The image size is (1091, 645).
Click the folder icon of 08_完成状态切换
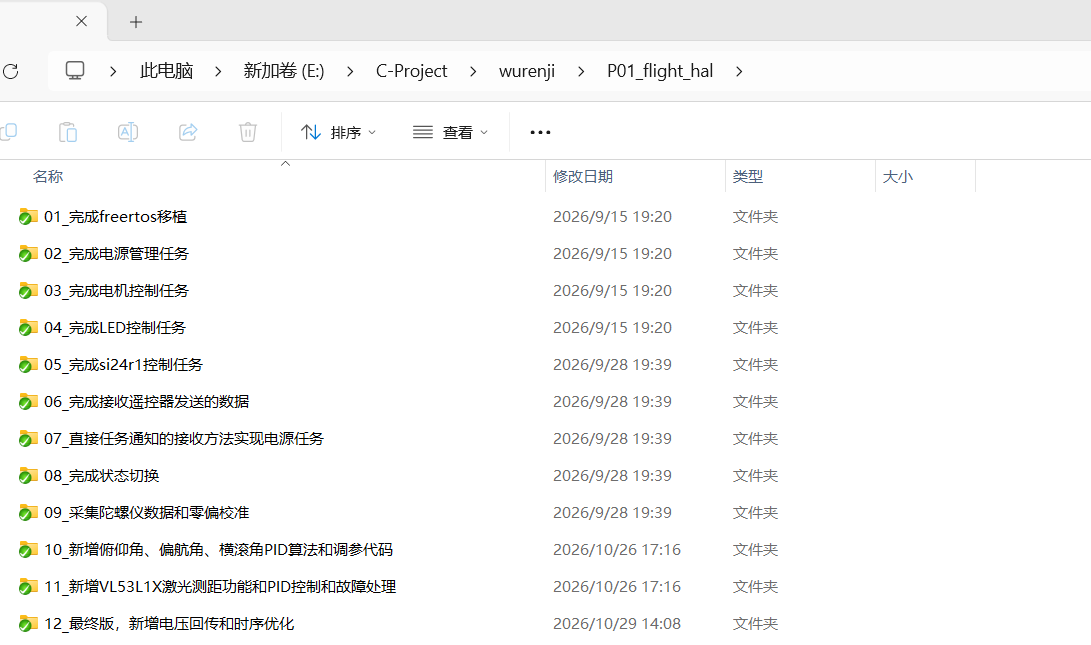click(x=28, y=475)
